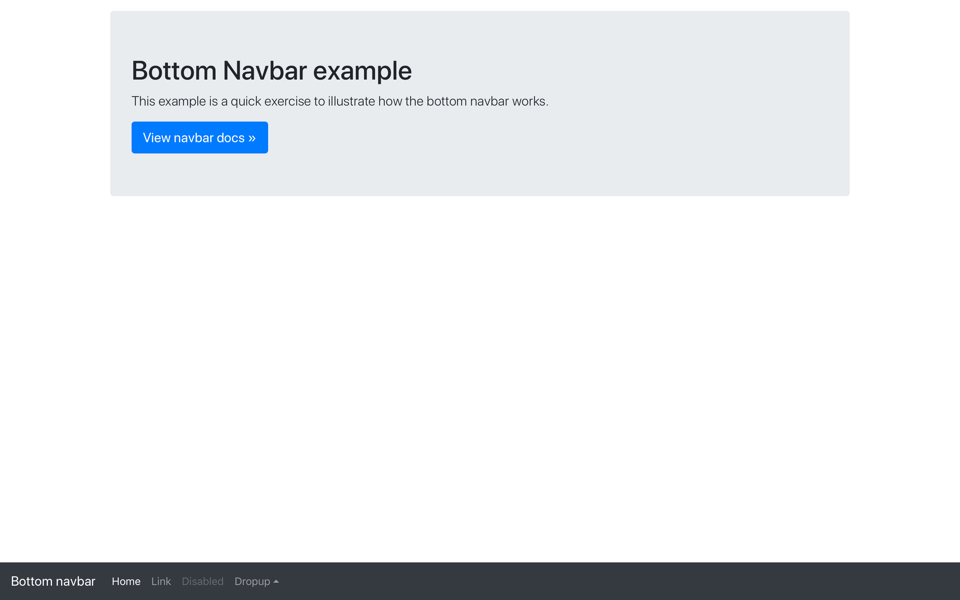This screenshot has width=960, height=600.
Task: Select the Home link at page bottom
Action: pos(126,581)
